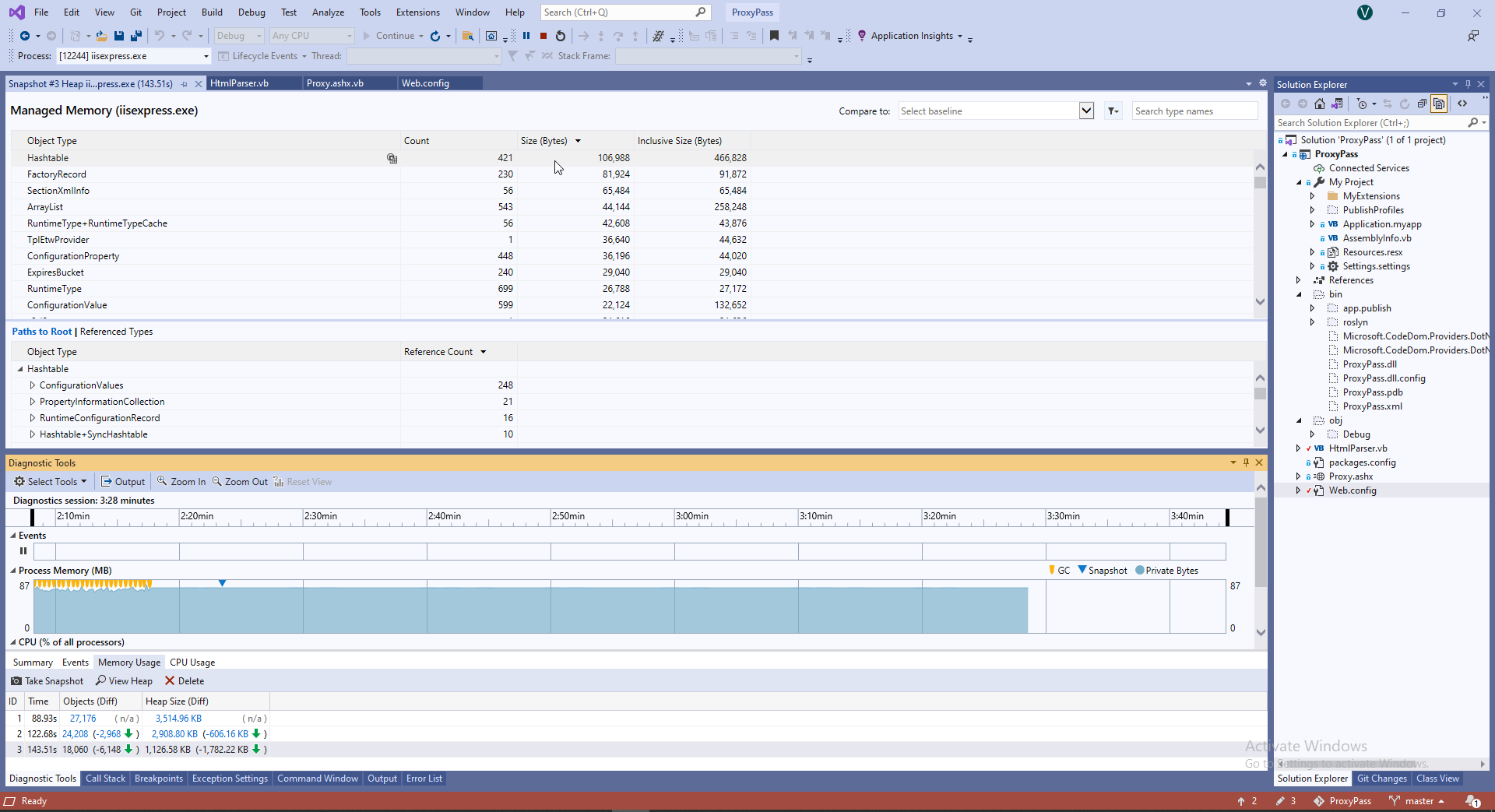Click the Restart debugging icon
This screenshot has width=1495, height=812.
coord(561,36)
